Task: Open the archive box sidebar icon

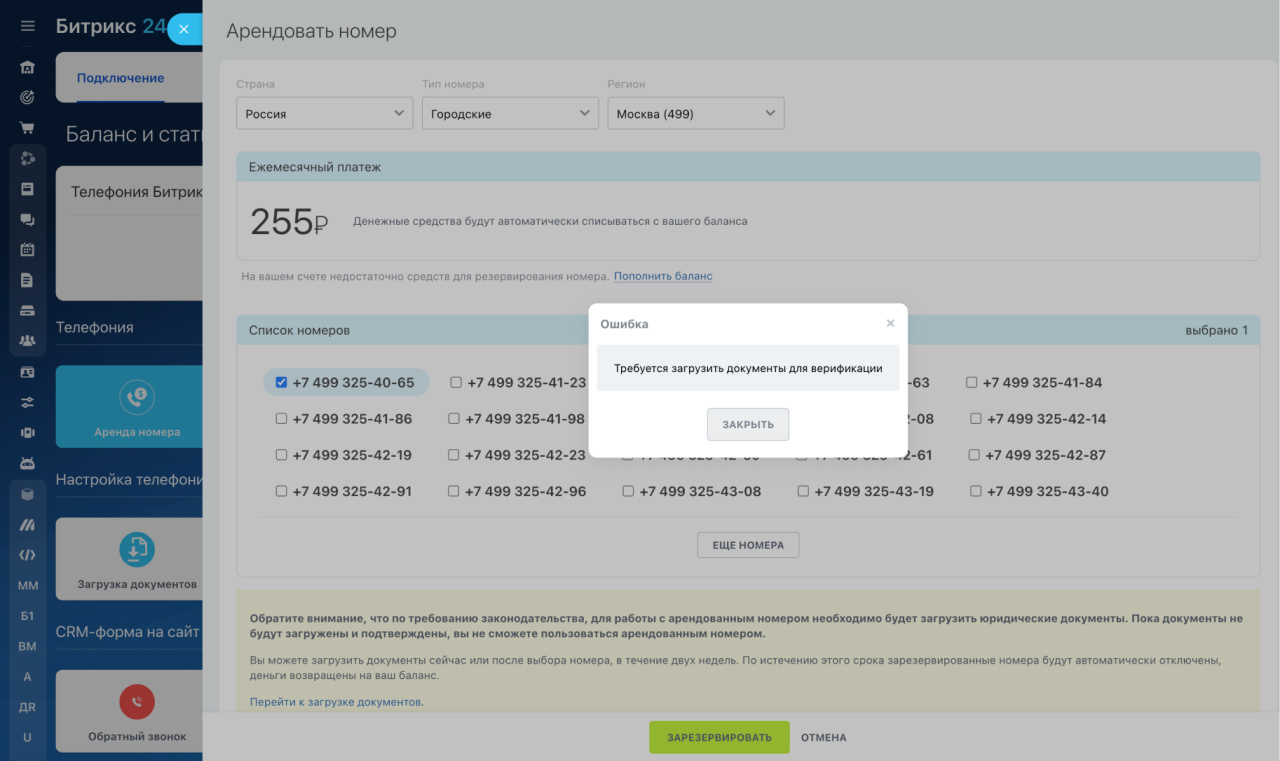Action: 27,188
